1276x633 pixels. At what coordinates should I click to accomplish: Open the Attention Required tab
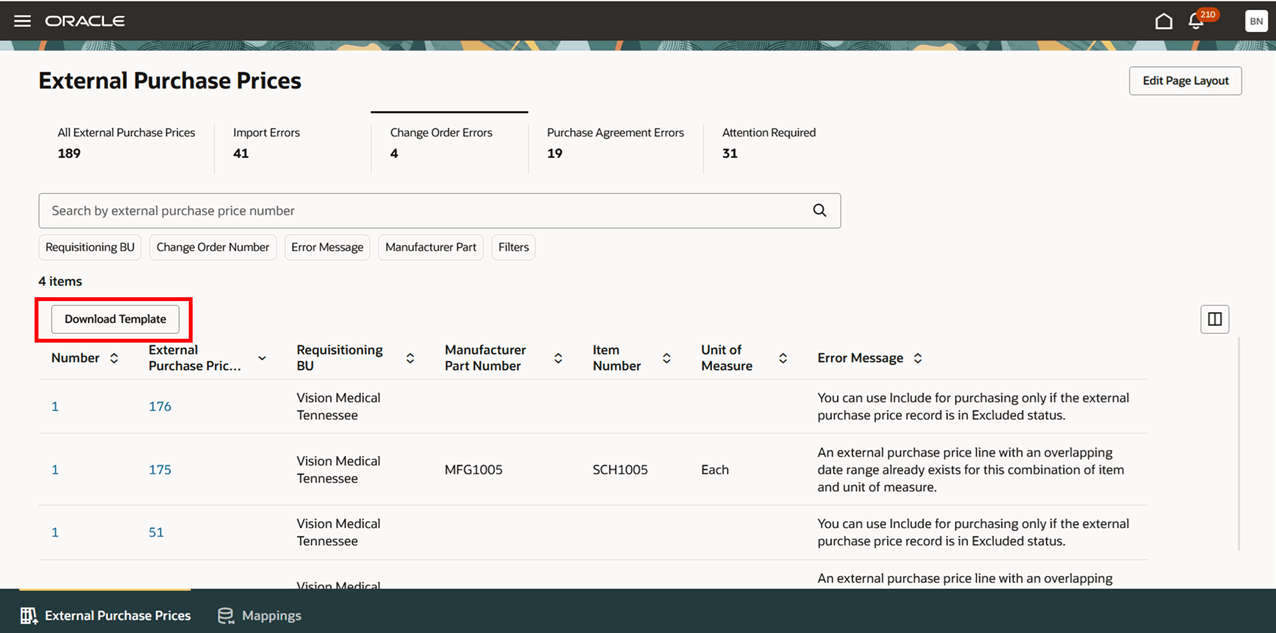pos(768,142)
